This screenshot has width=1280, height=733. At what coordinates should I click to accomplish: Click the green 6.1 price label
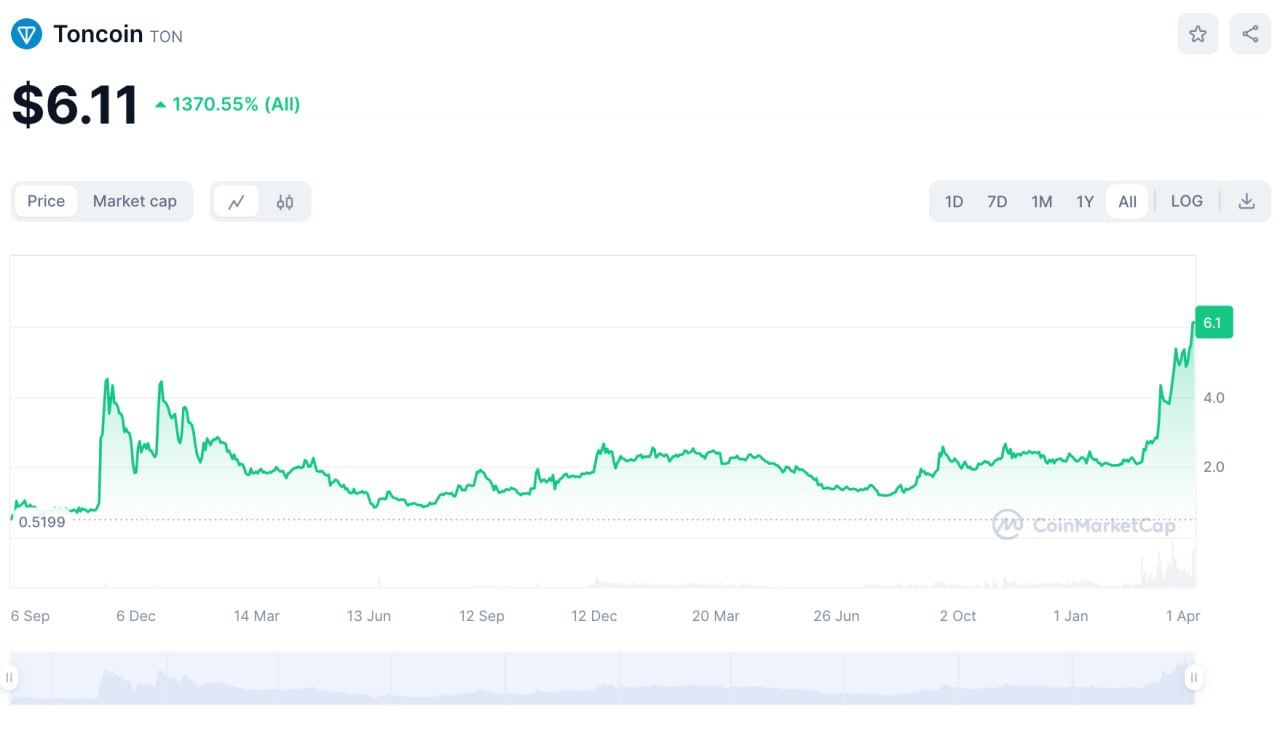(x=1213, y=323)
